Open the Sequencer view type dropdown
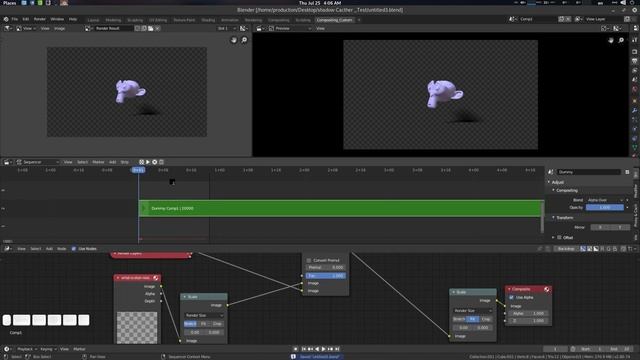The image size is (640, 360). (37, 162)
